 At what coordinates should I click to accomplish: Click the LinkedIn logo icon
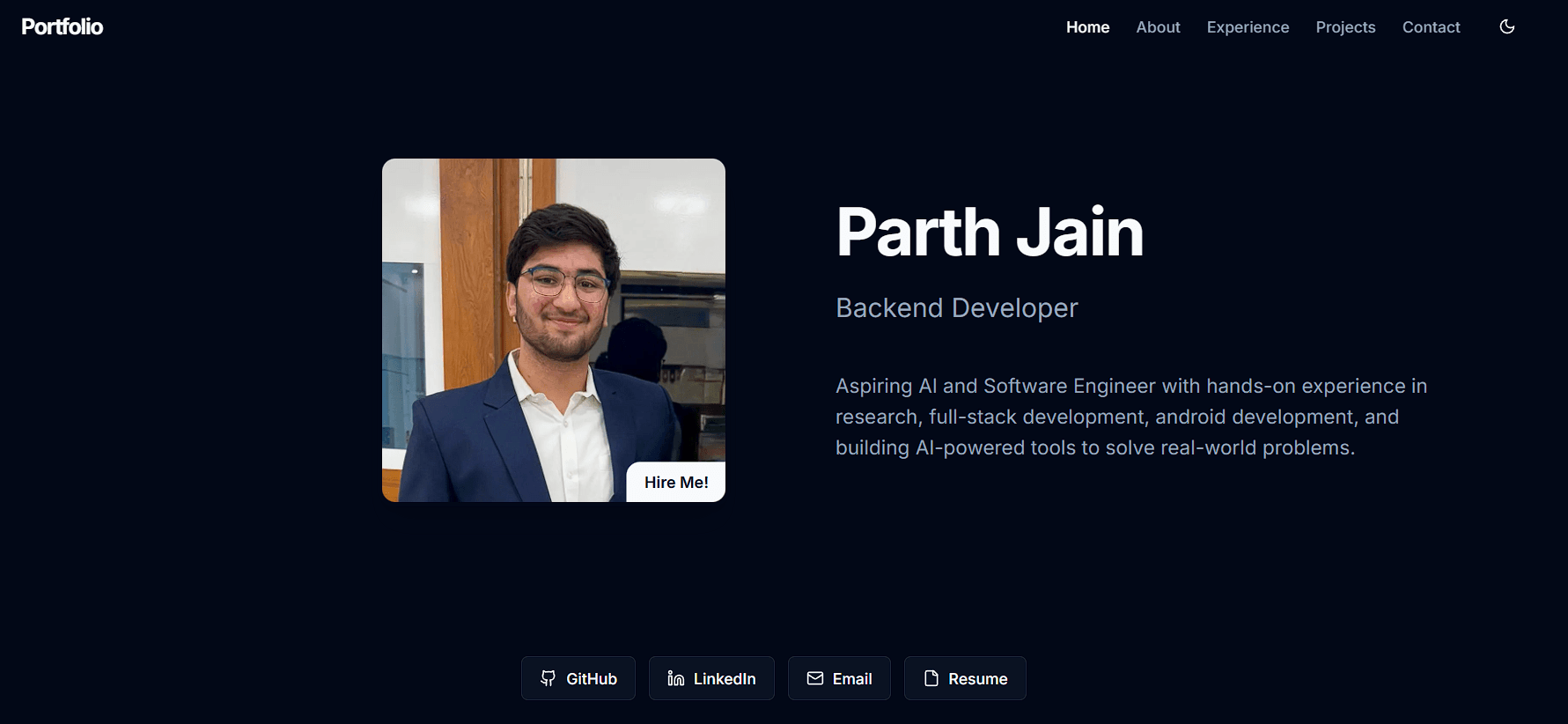pos(675,678)
